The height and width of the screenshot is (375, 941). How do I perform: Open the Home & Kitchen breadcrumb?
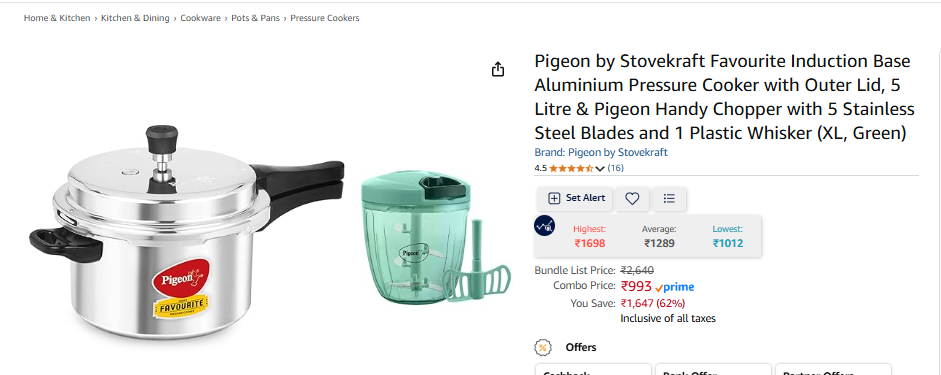click(57, 18)
